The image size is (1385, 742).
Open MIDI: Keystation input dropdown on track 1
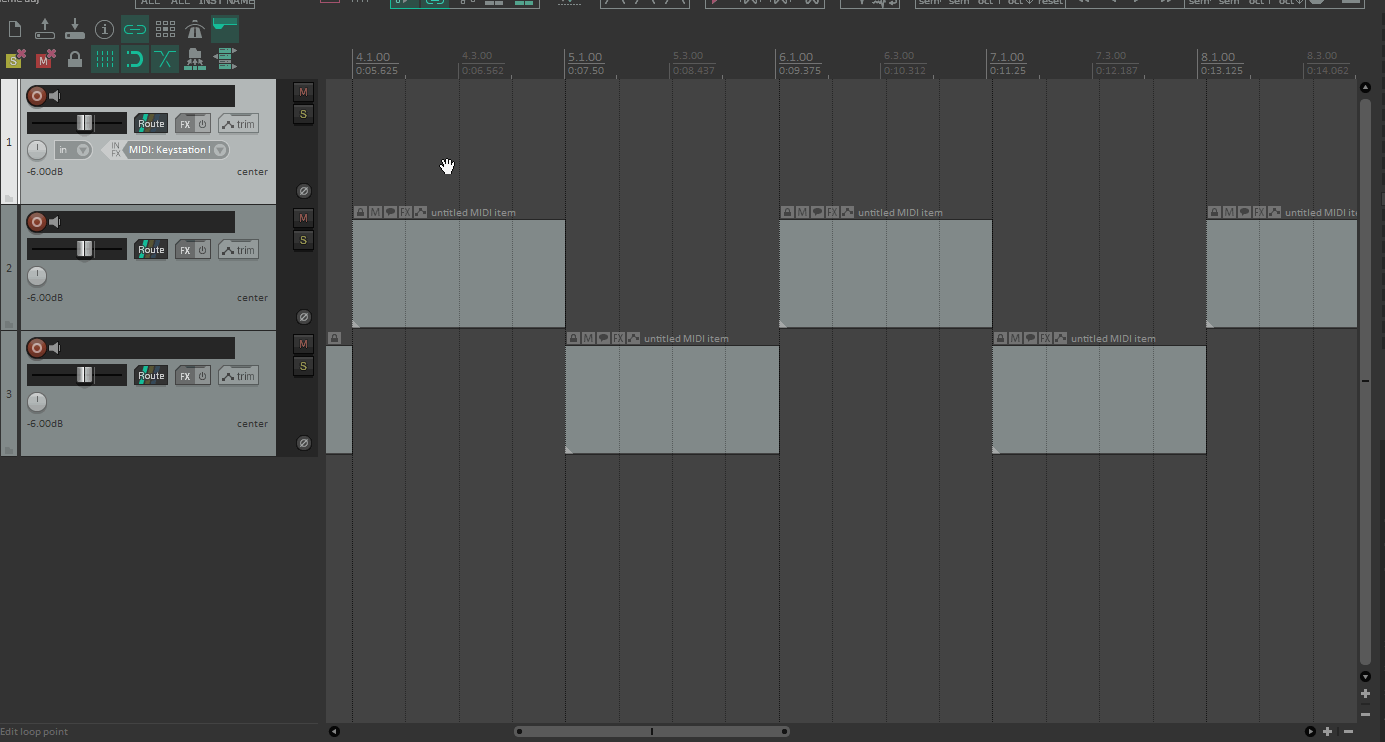[220, 150]
